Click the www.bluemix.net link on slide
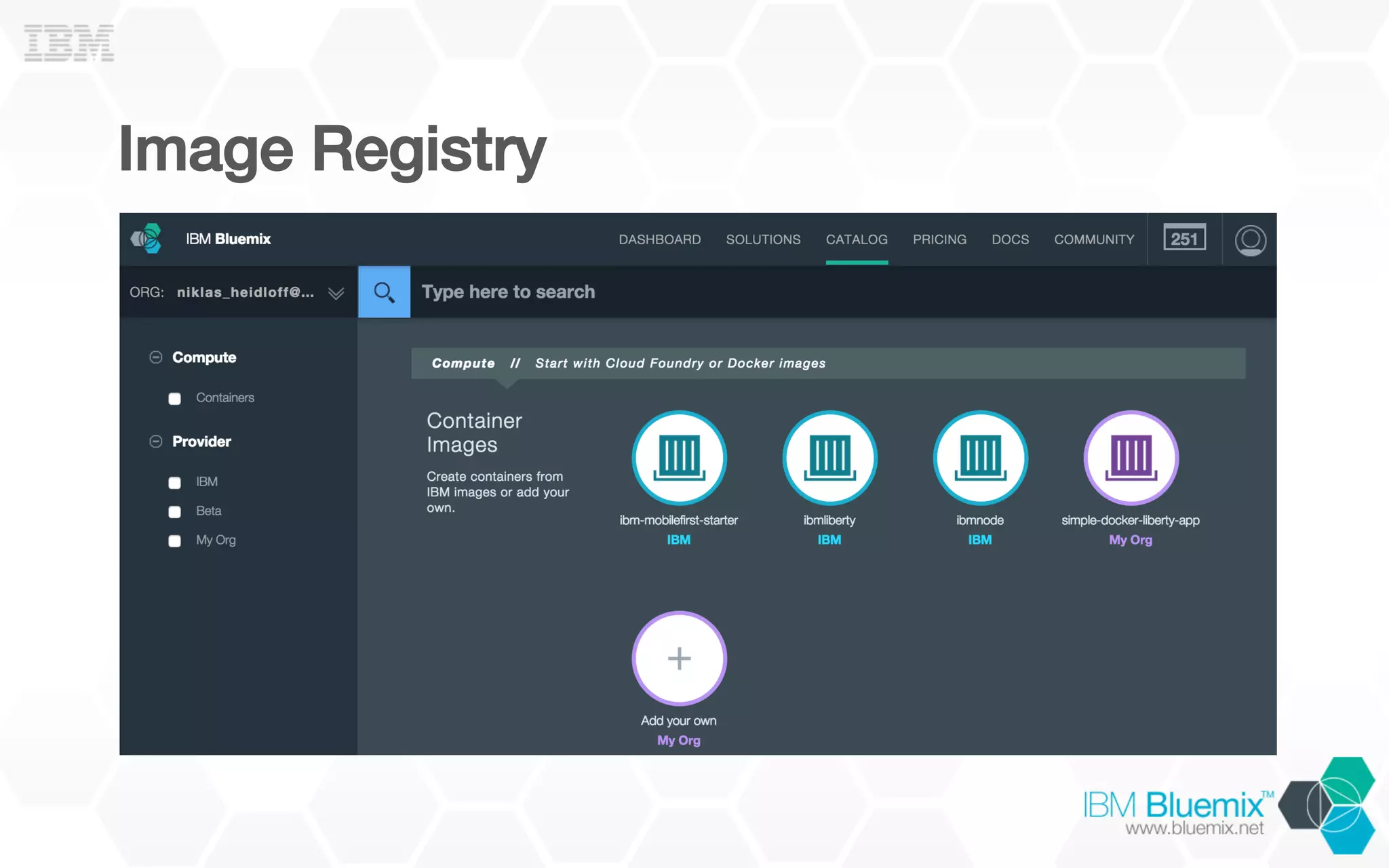This screenshot has height=868, width=1389. point(1194,828)
